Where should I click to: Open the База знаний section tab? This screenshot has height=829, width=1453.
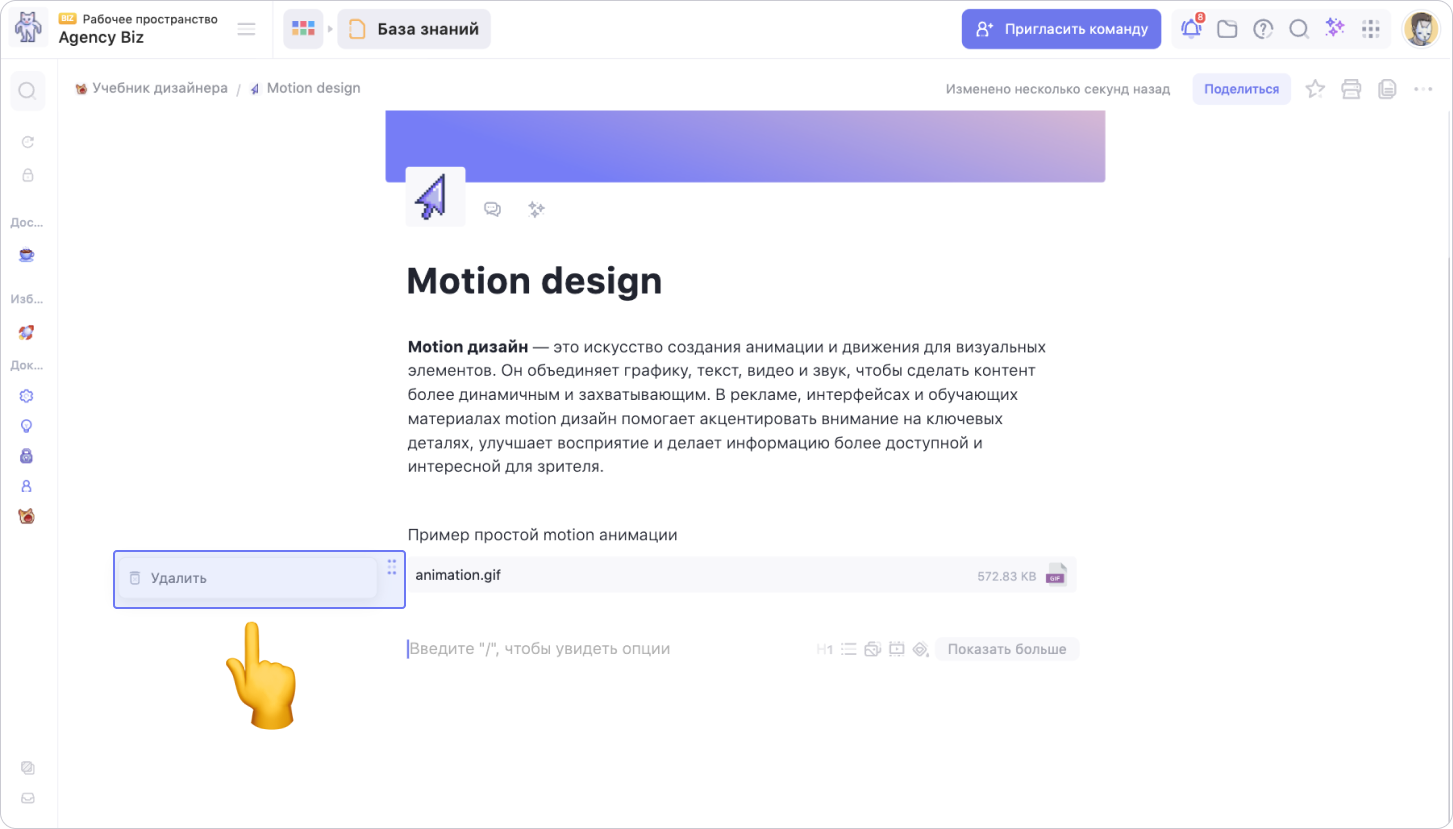(414, 29)
